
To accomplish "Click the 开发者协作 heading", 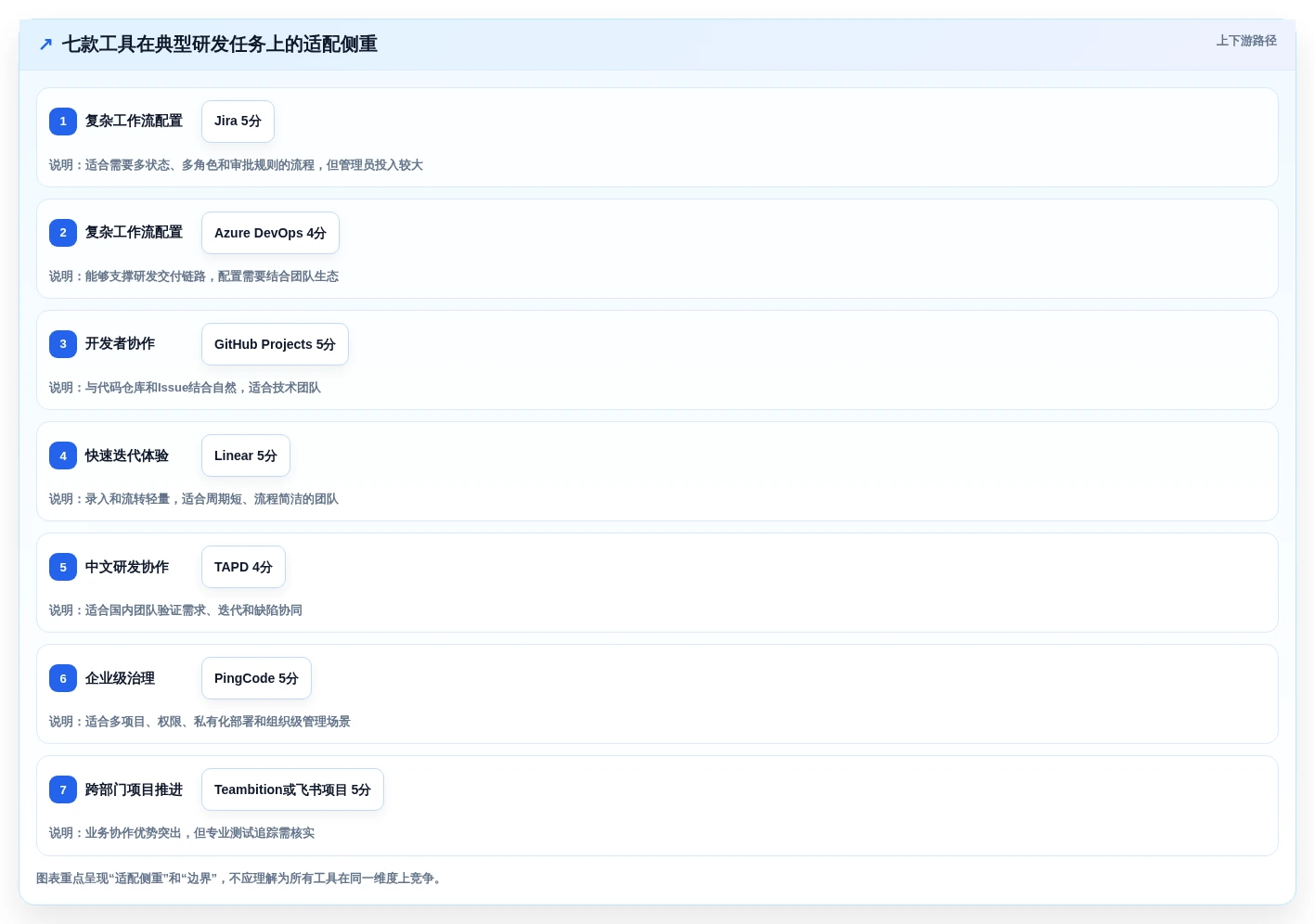I will coord(120,344).
